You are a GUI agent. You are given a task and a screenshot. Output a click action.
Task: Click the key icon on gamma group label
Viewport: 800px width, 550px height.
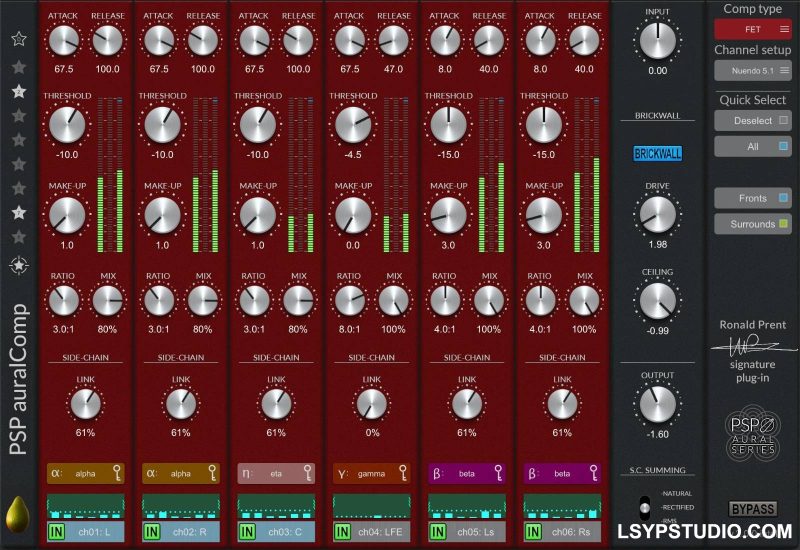[403, 474]
